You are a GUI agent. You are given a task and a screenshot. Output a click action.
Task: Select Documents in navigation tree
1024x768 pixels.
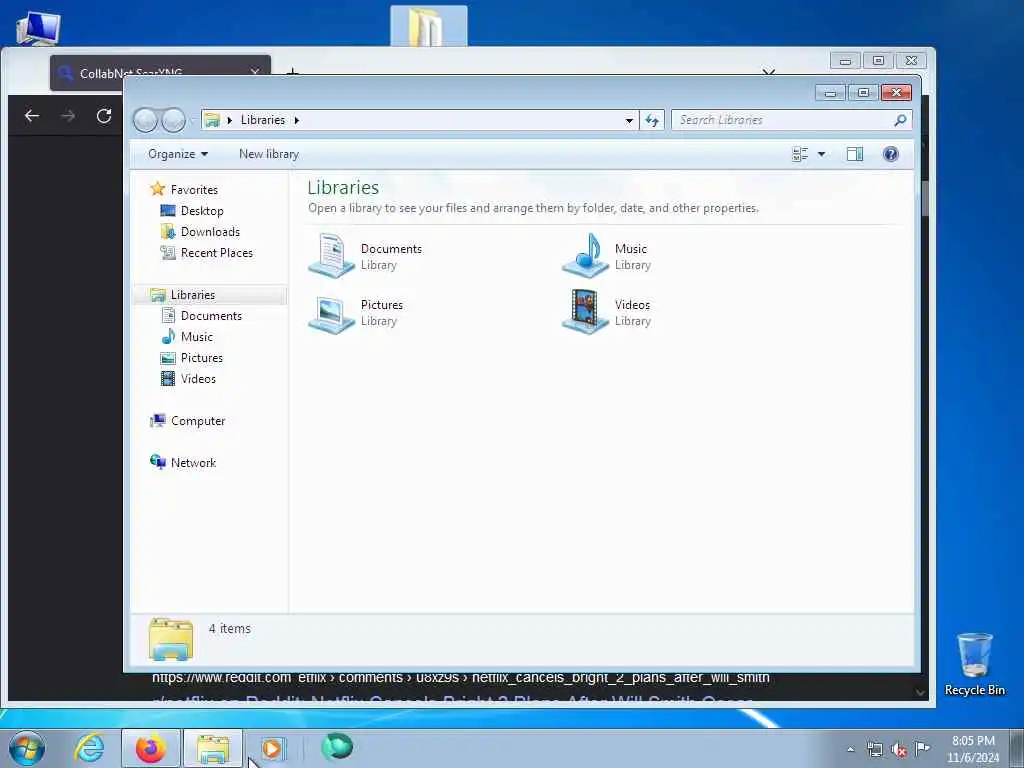211,315
